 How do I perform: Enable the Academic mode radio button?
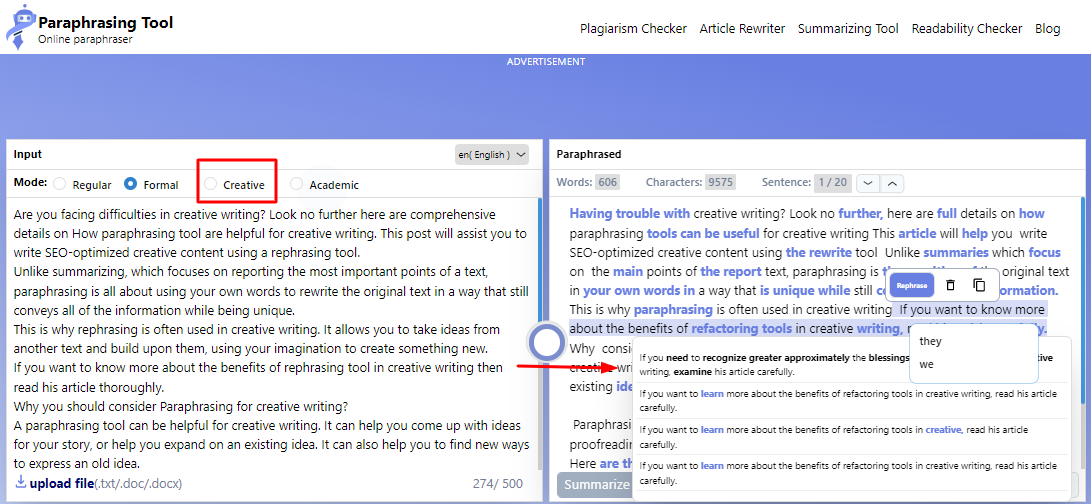297,184
